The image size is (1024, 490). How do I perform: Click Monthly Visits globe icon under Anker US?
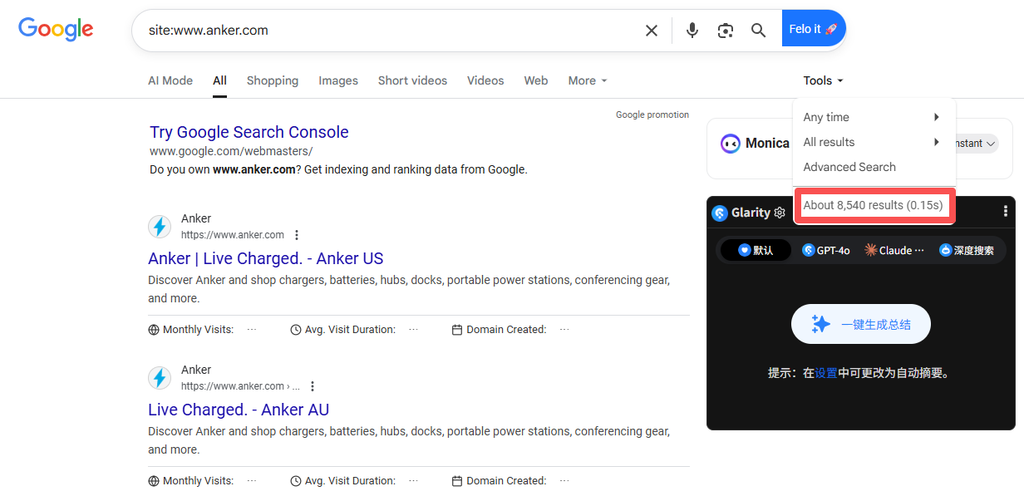pos(154,329)
